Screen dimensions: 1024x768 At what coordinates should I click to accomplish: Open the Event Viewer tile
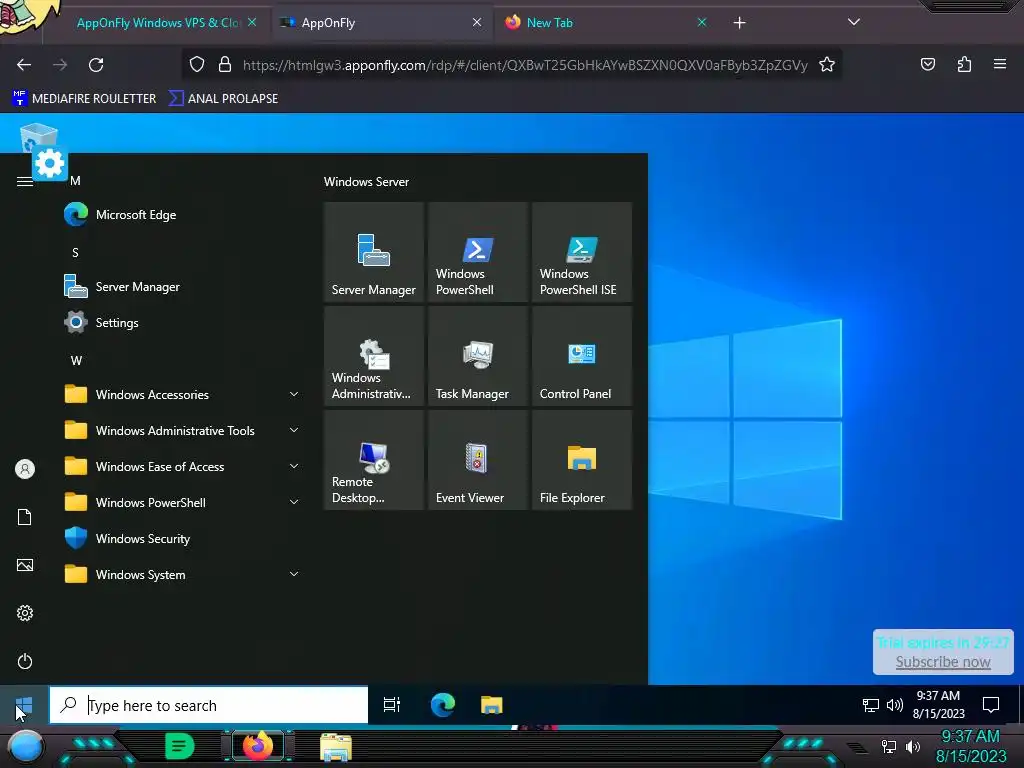(477, 460)
